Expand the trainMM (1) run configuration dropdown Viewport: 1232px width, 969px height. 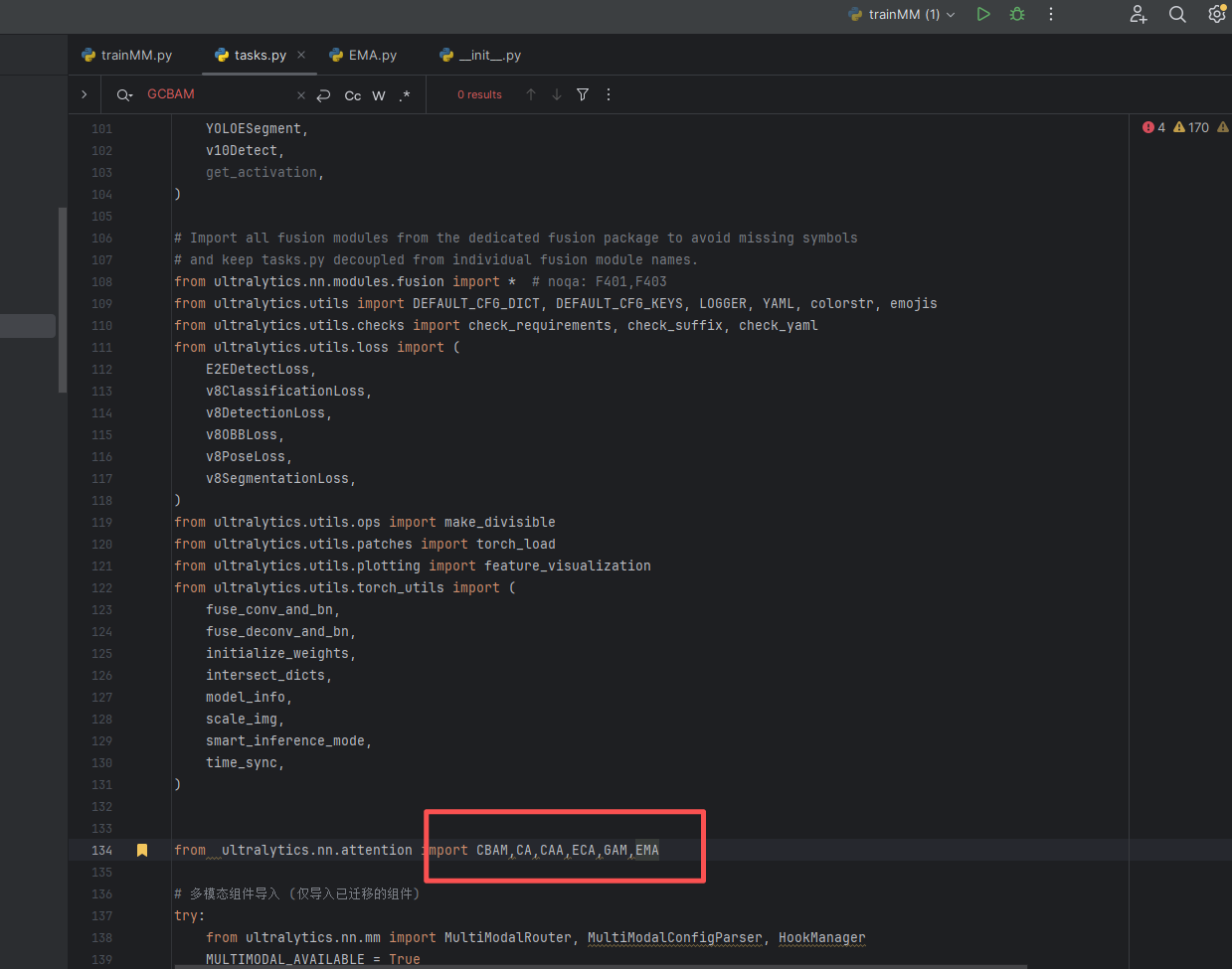pyautogui.click(x=902, y=14)
